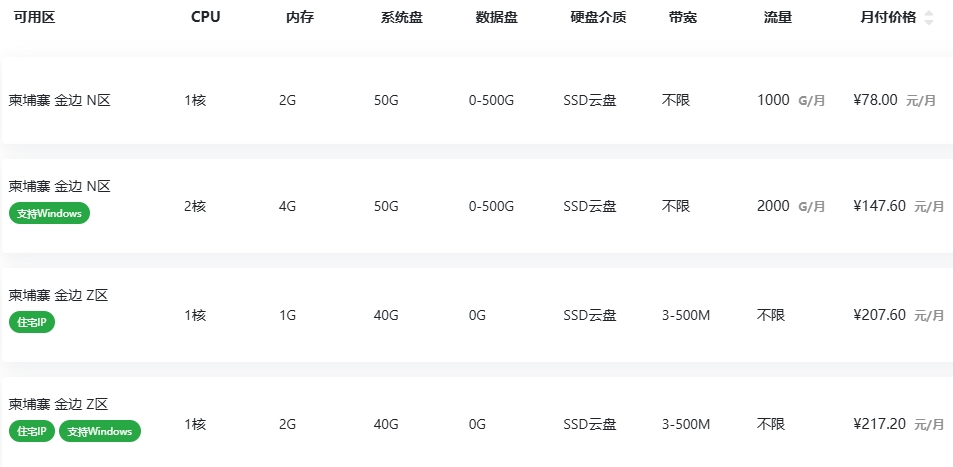Select the ¥78.00 Phnom Penh N区 plan row

(478, 100)
